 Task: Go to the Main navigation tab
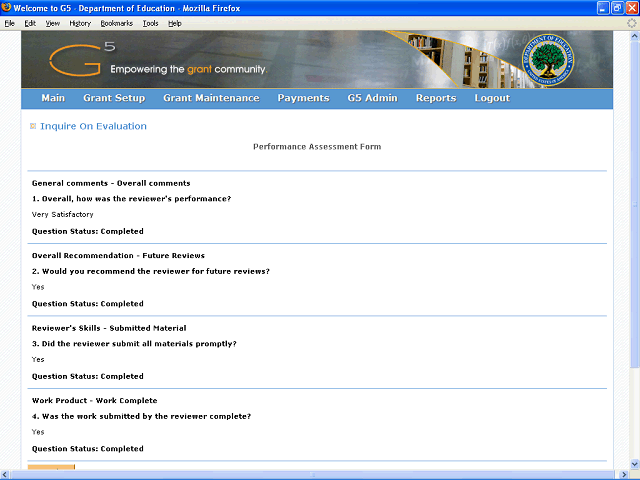(x=53, y=98)
